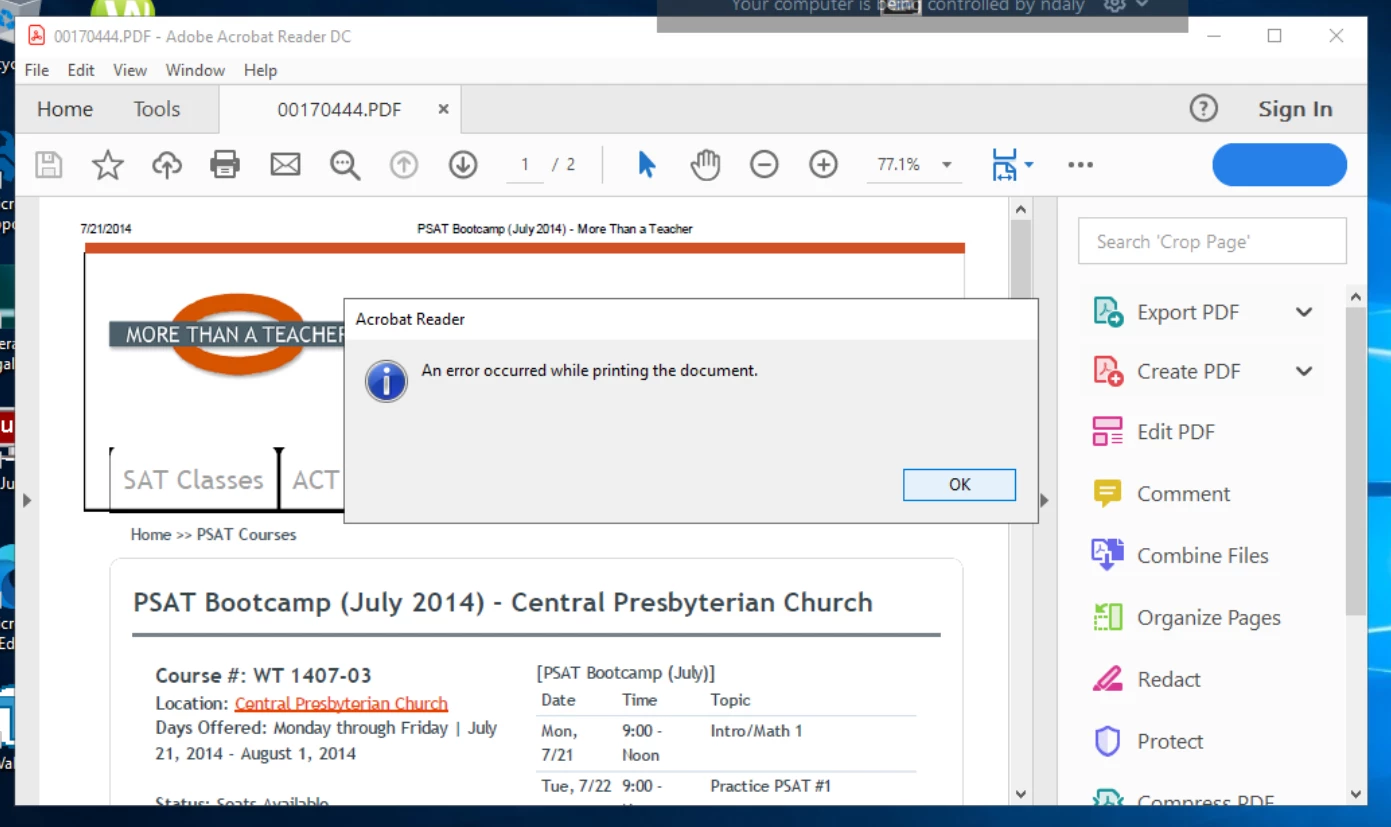Click OK in the printing error dialog

click(959, 484)
